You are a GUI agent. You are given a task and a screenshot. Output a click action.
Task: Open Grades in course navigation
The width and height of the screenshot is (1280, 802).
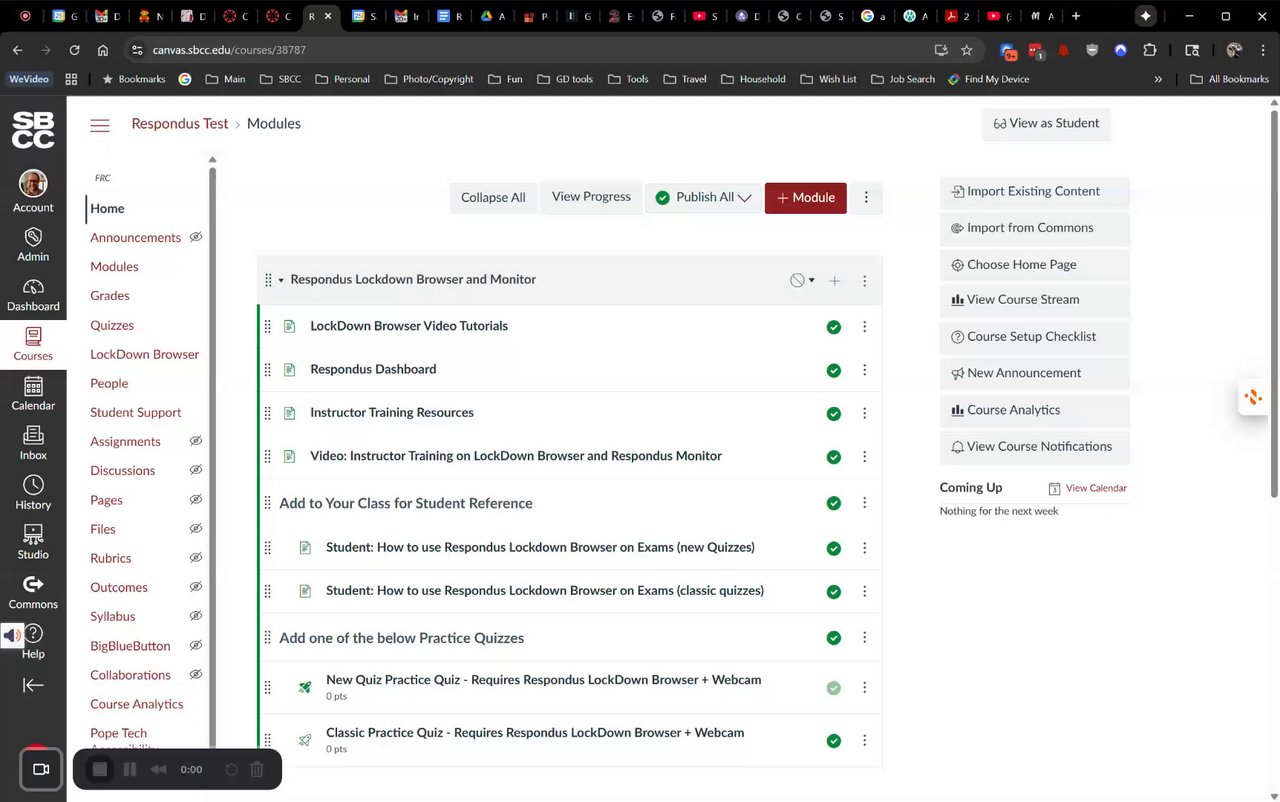click(x=110, y=296)
